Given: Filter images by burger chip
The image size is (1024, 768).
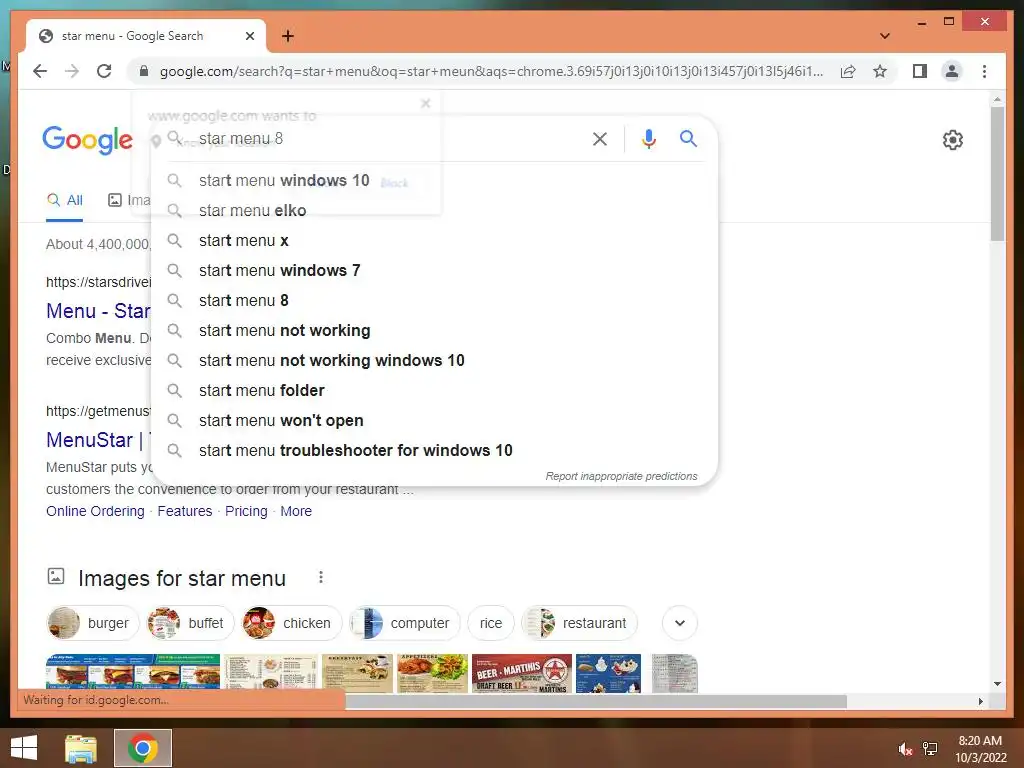Looking at the screenshot, I should pos(93,623).
